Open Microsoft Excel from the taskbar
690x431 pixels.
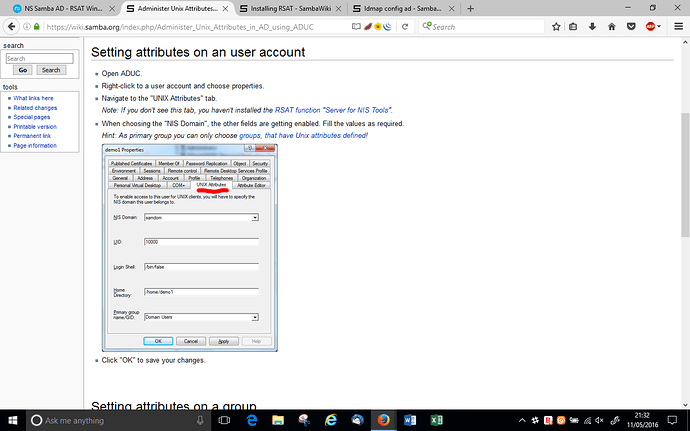436,420
